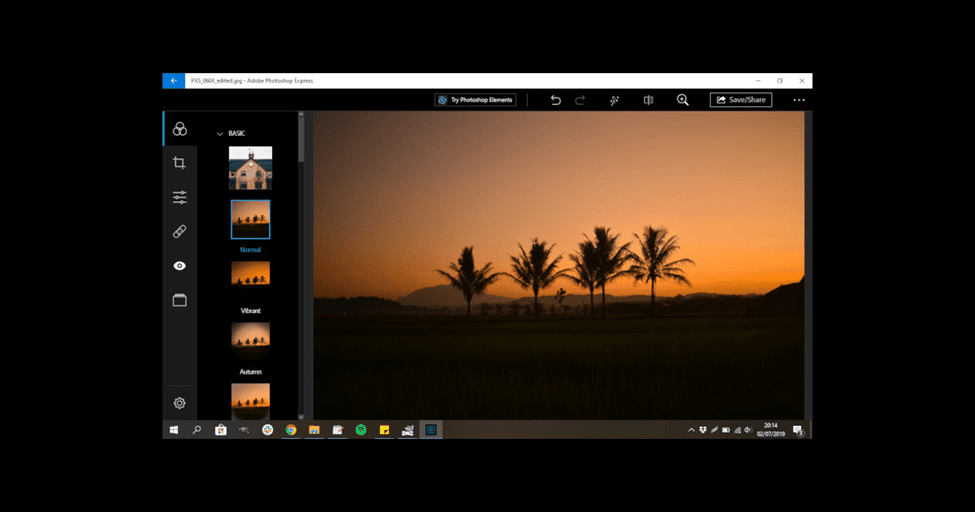This screenshot has height=512, width=975.
Task: Open the more options ellipsis menu
Action: [x=799, y=100]
